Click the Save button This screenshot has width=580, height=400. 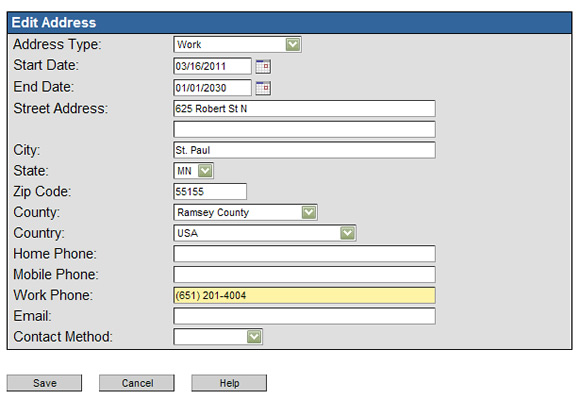[44, 383]
